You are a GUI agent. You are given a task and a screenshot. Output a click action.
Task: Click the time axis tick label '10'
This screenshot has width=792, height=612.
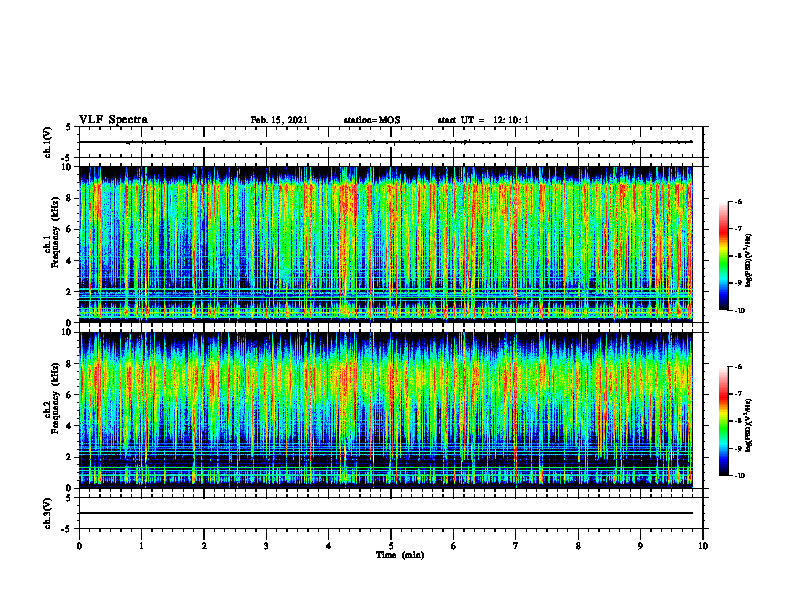point(703,546)
